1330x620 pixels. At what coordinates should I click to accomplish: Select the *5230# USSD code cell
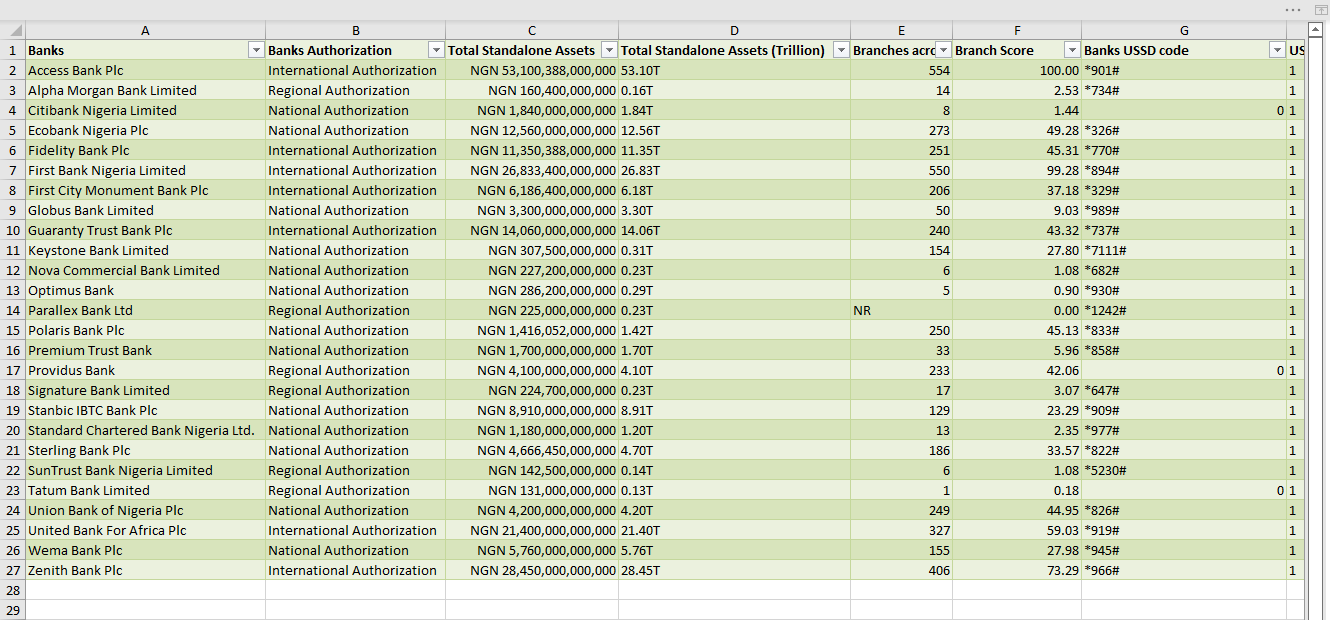point(1184,470)
